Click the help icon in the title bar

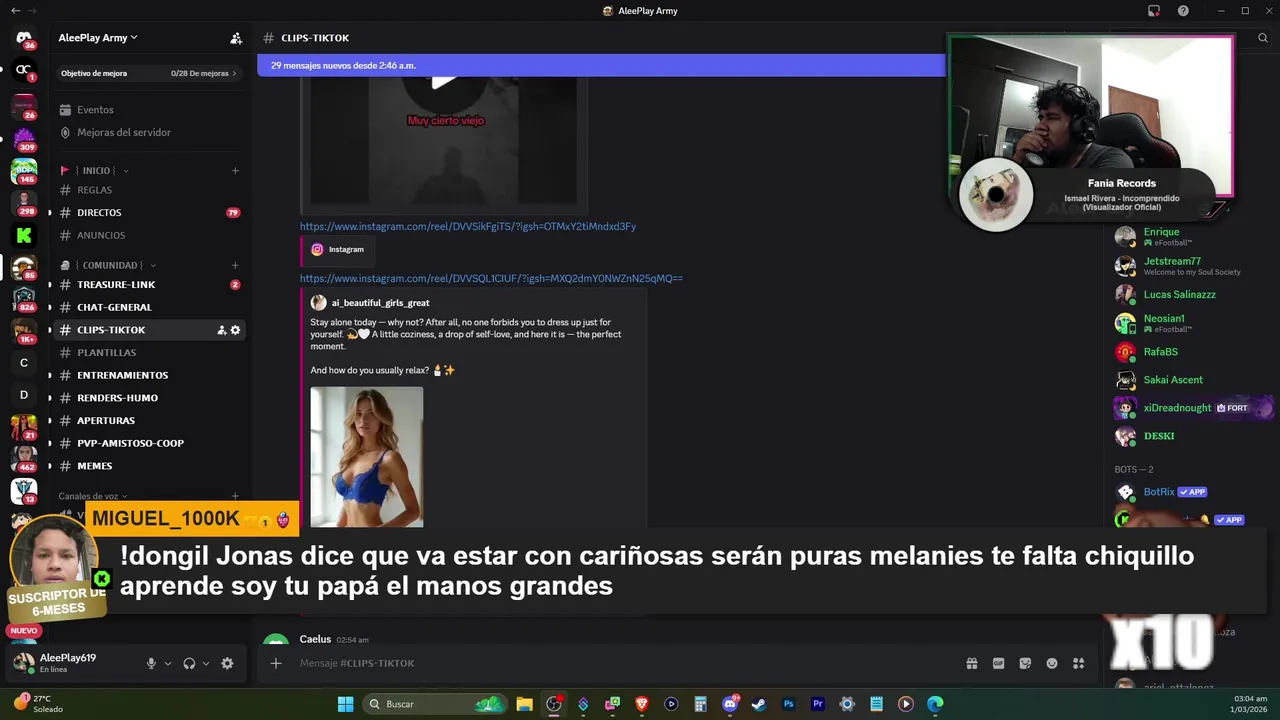click(x=1183, y=11)
